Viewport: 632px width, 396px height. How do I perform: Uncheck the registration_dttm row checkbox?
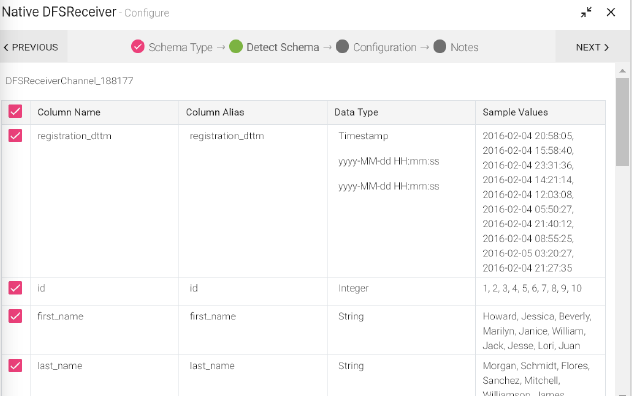(15, 135)
